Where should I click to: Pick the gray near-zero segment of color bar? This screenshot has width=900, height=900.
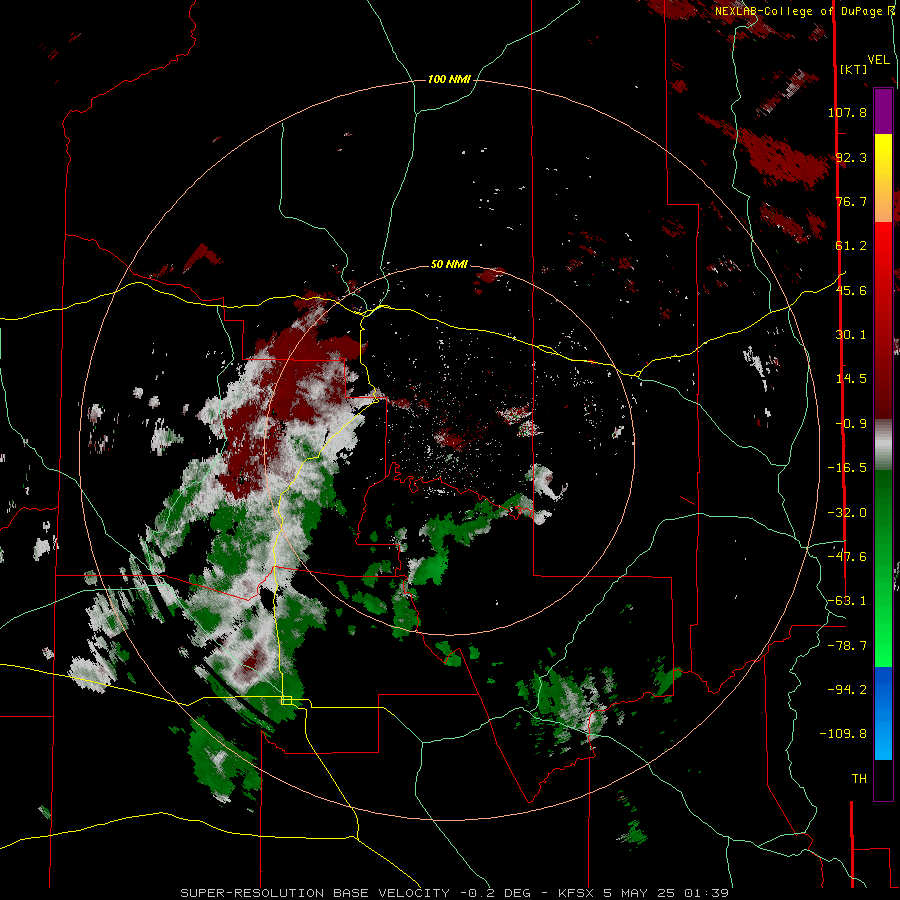tap(883, 445)
